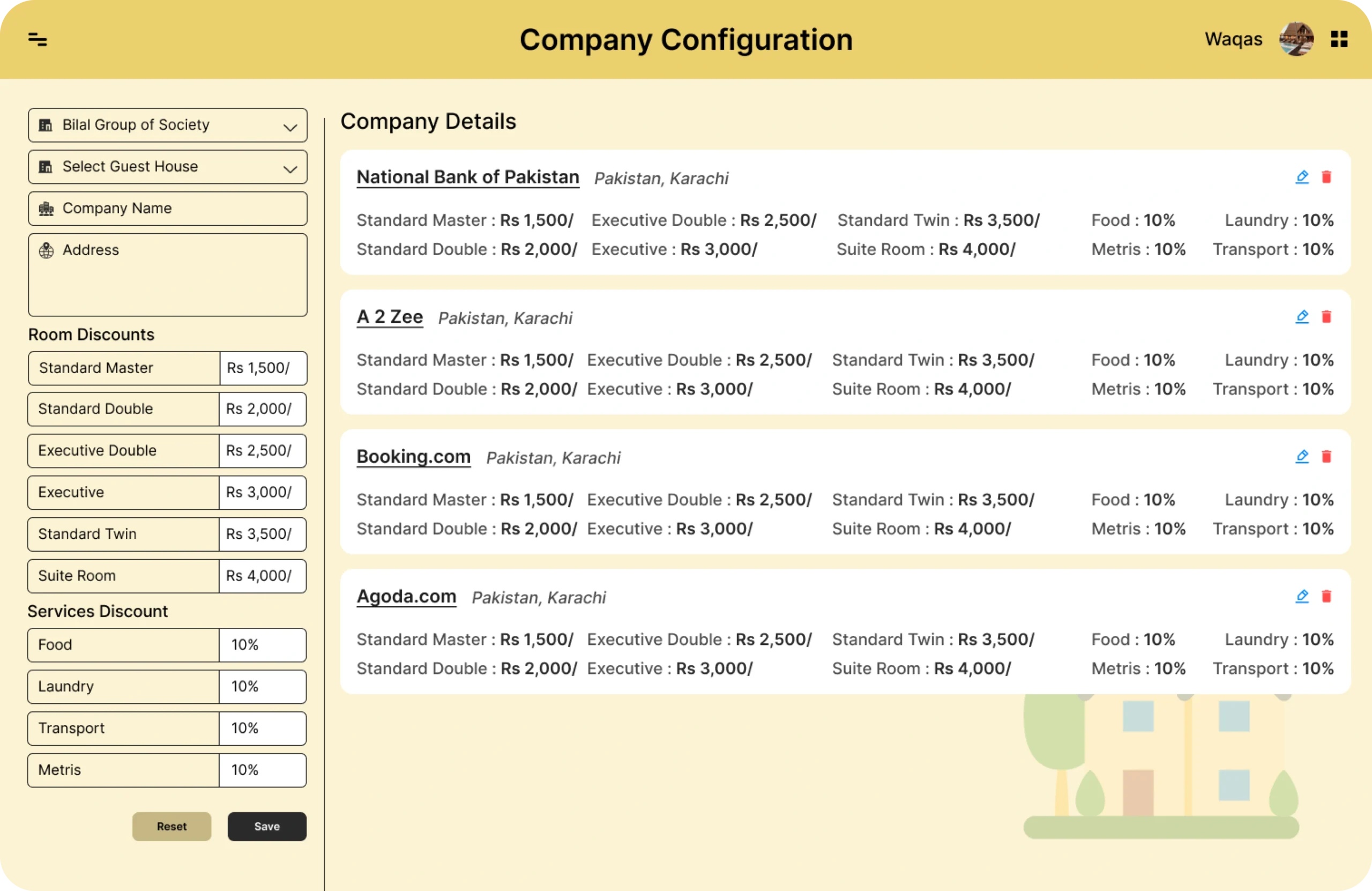Focus the Company Name input
The image size is (1372, 891).
pyautogui.click(x=167, y=208)
